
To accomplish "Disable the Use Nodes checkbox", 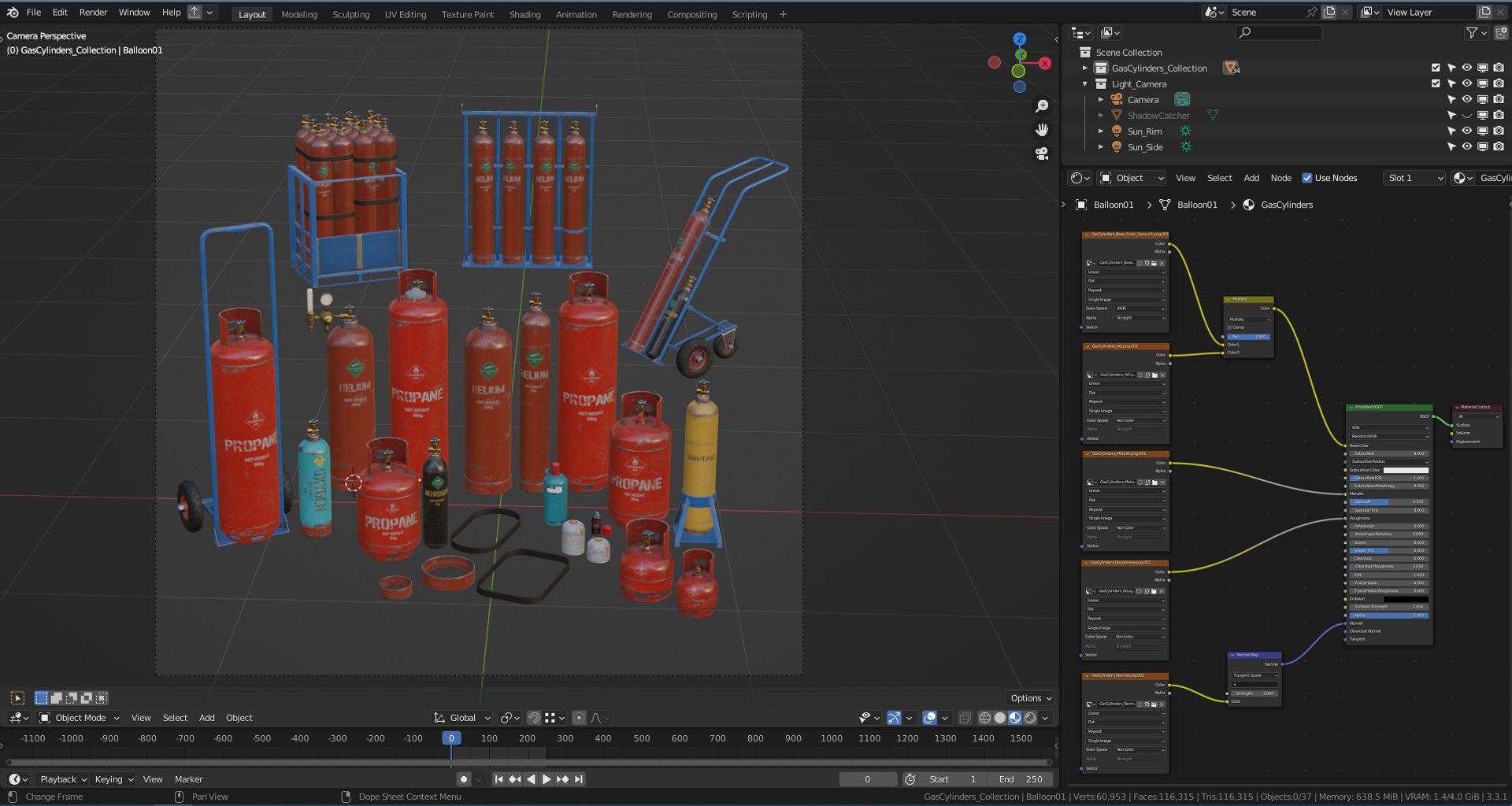I will tap(1307, 179).
